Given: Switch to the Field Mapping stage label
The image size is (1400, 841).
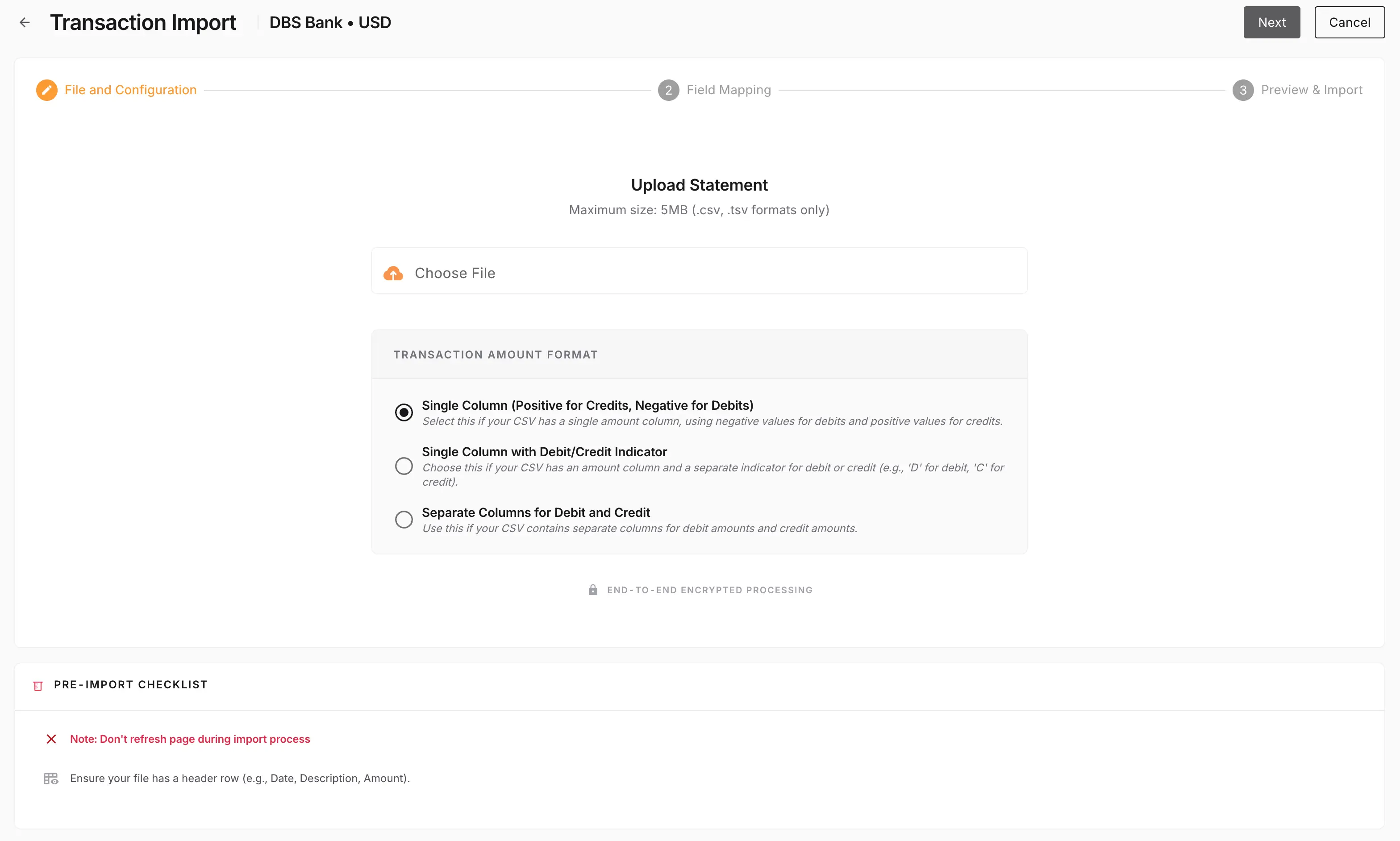Looking at the screenshot, I should pos(728,90).
